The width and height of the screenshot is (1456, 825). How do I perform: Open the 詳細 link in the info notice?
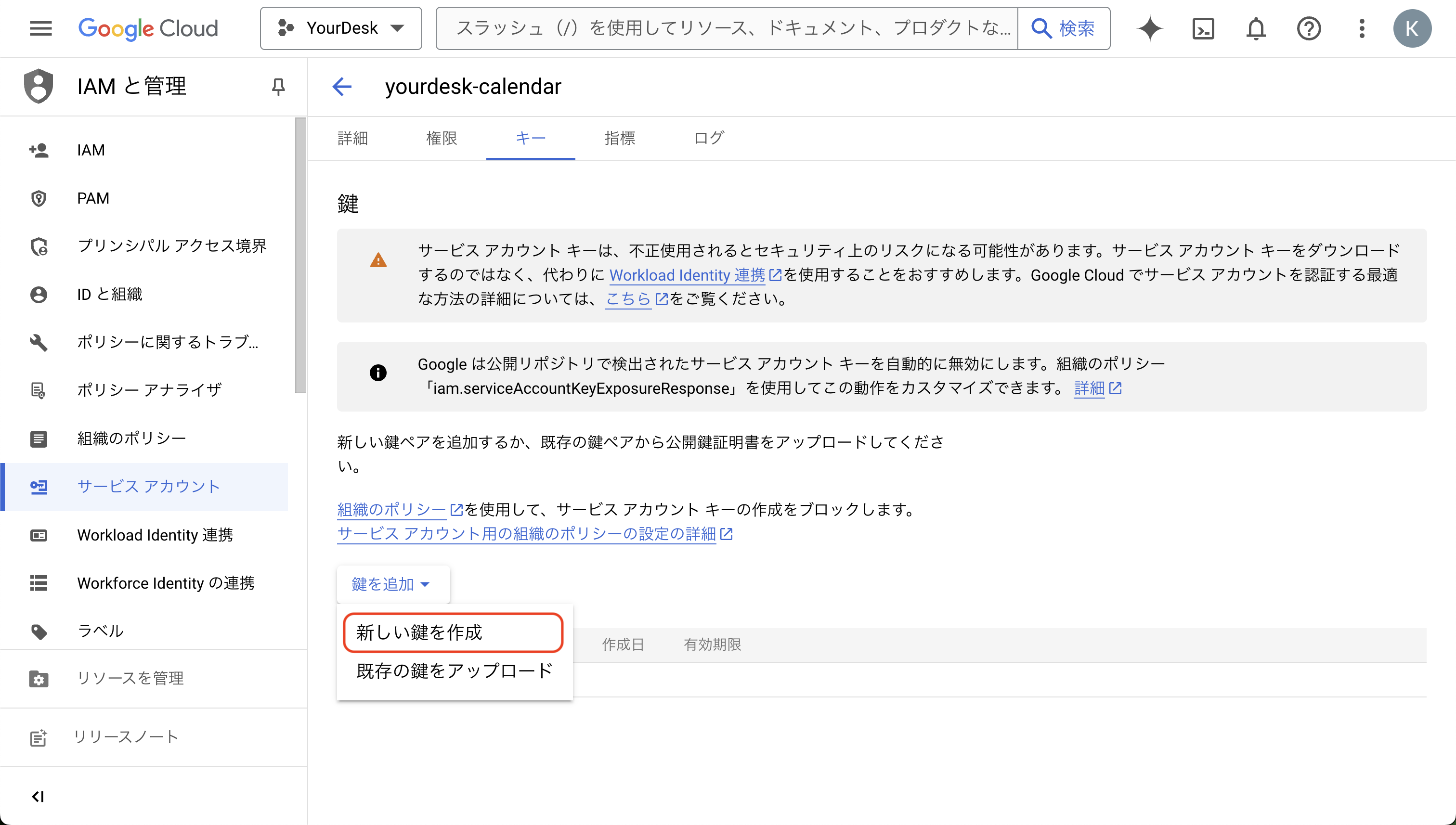[1097, 388]
